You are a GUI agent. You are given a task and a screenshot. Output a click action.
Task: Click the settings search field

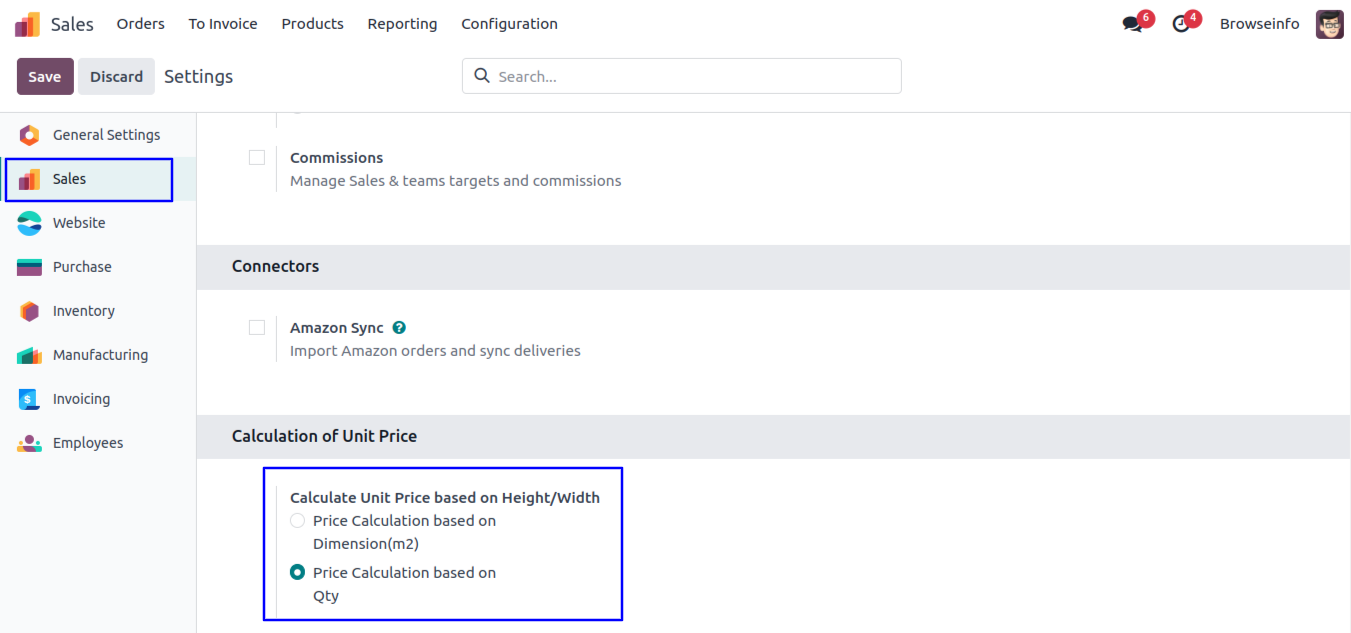click(682, 76)
